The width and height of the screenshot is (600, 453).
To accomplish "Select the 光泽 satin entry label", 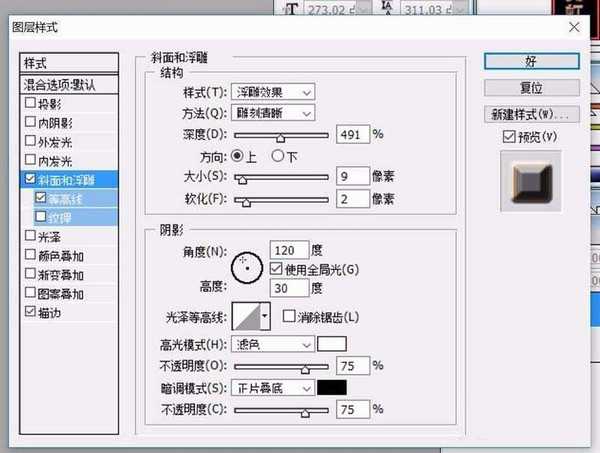I will tap(49, 237).
